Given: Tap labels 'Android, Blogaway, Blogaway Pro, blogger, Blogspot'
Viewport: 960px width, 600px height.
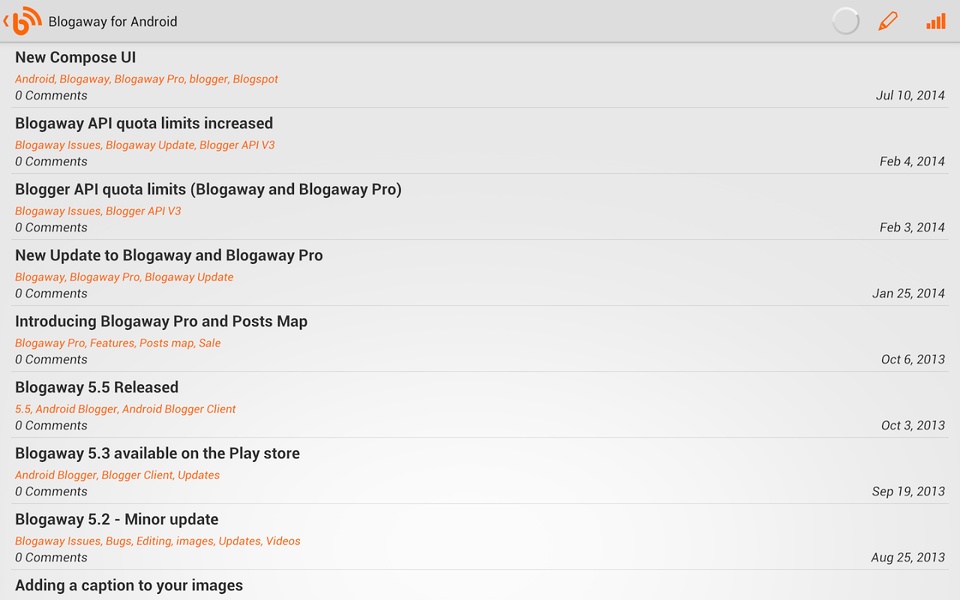Looking at the screenshot, I should coord(146,79).
